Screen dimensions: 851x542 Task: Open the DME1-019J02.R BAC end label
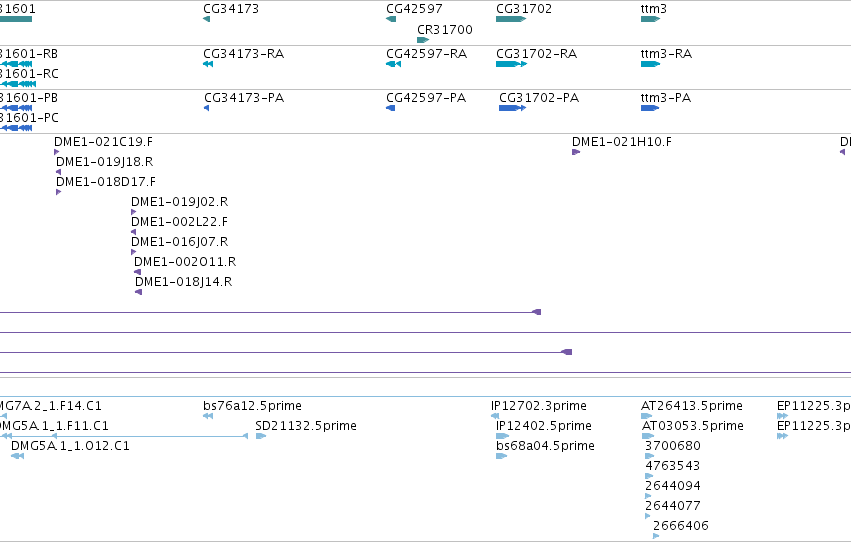click(x=179, y=202)
